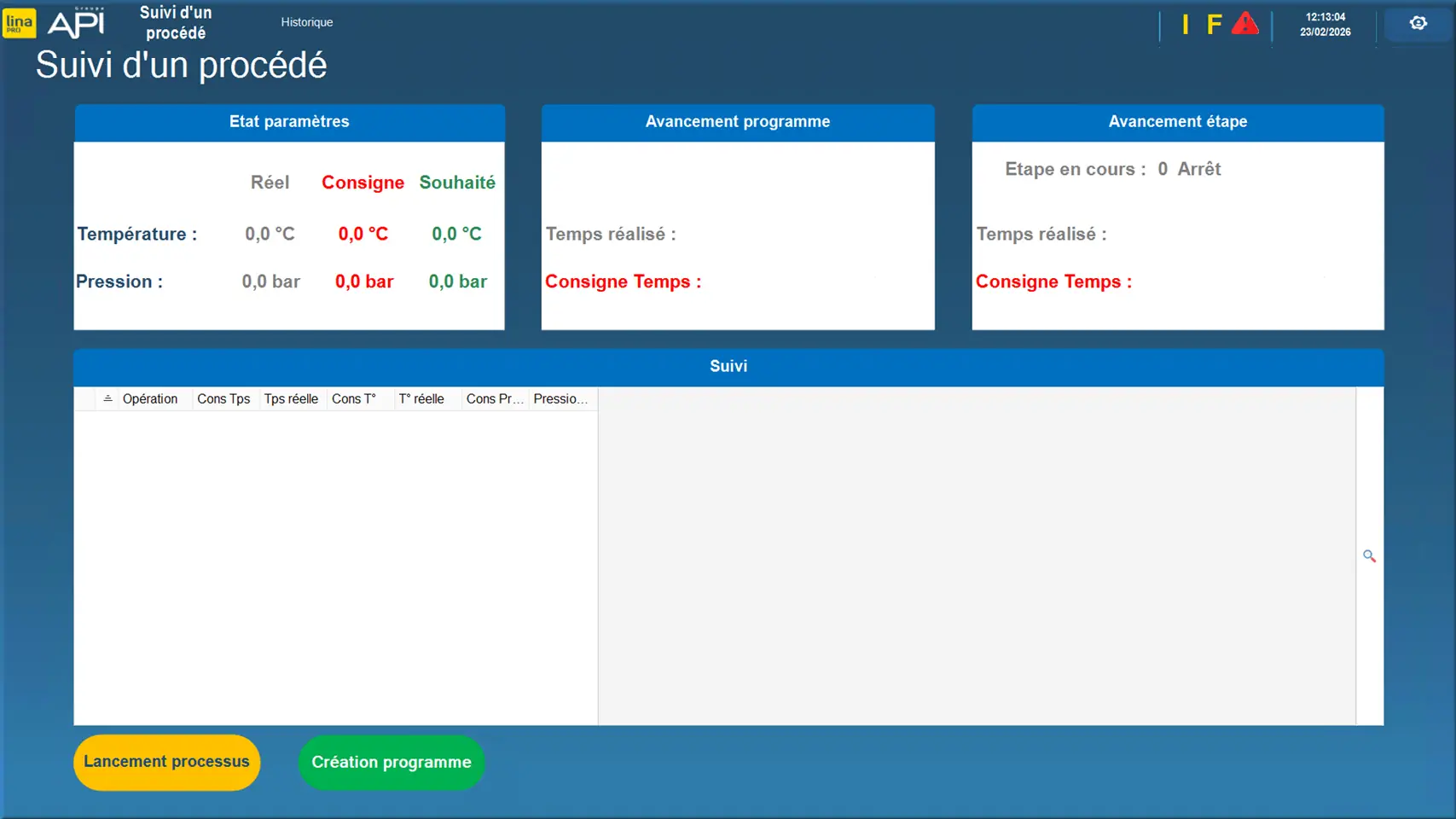Open the Historique tab
1456x819 pixels.
(307, 22)
